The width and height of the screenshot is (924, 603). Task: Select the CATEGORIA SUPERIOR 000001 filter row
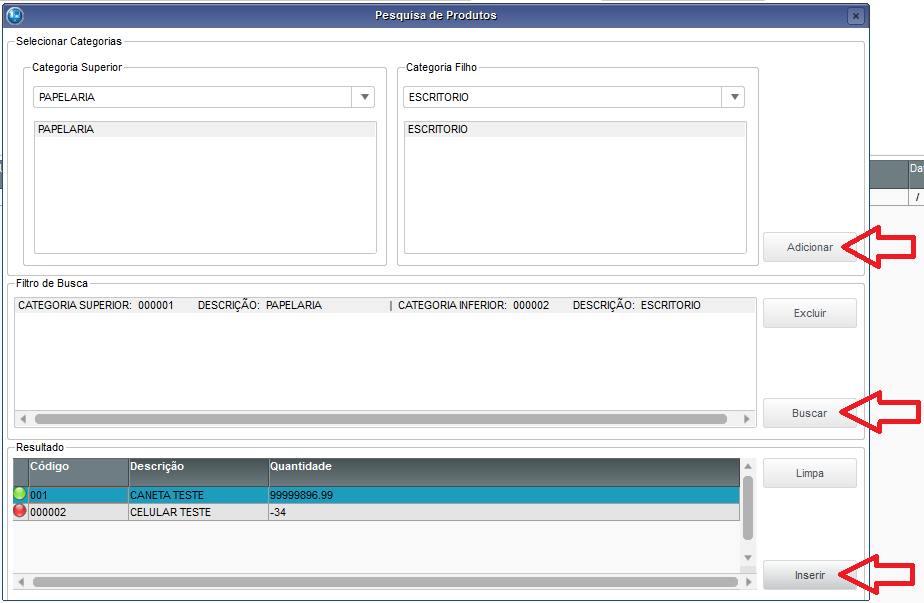coord(385,305)
